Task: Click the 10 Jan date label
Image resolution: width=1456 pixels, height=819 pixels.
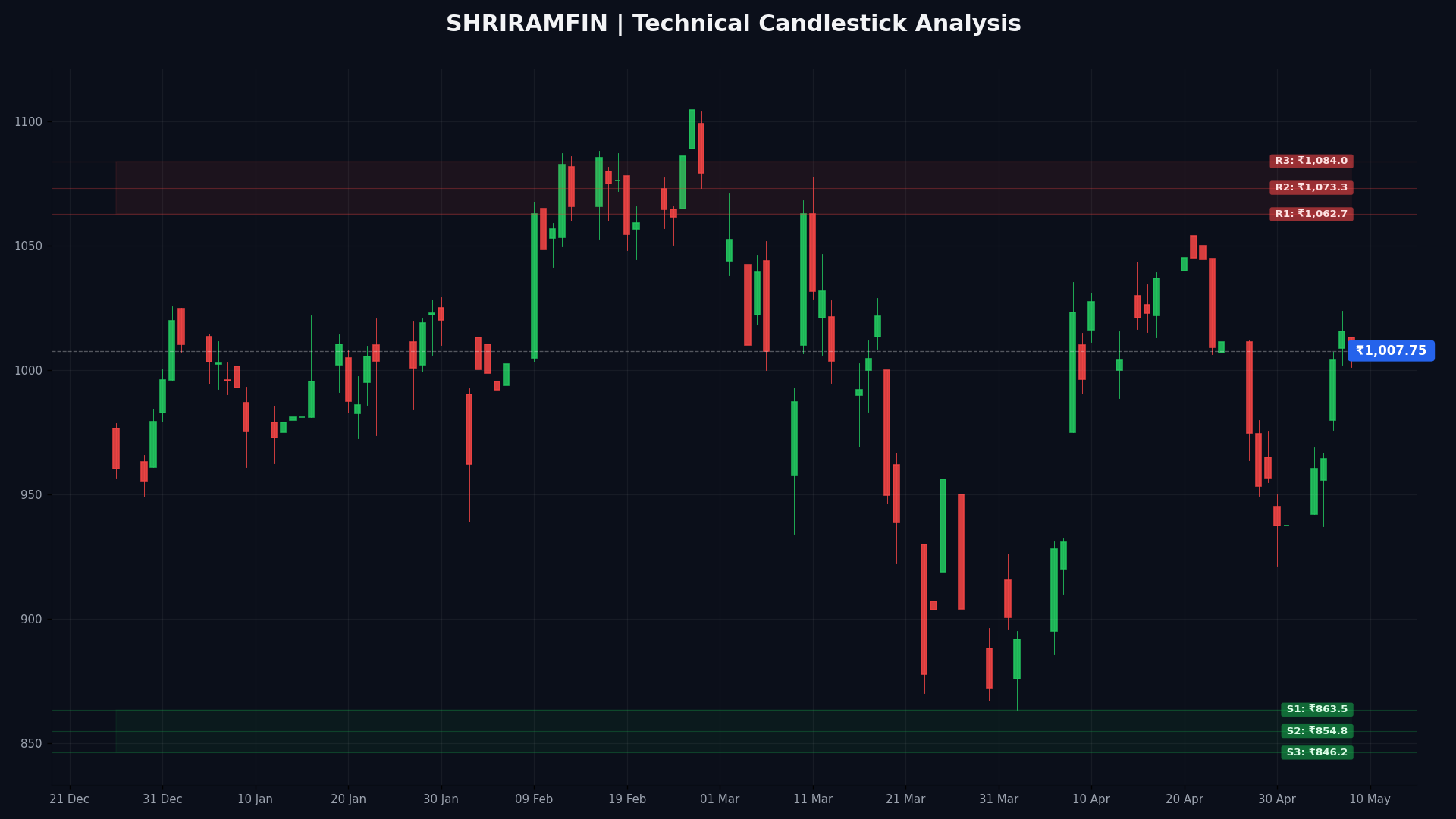Action: coord(256,799)
